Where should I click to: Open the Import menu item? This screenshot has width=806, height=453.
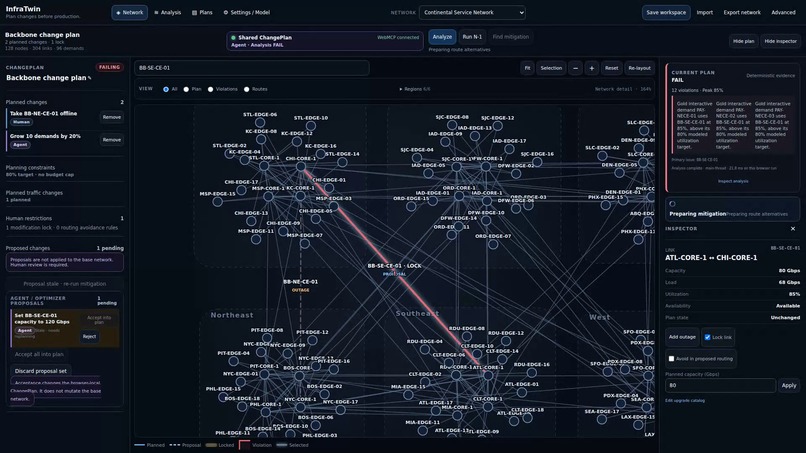pos(704,12)
